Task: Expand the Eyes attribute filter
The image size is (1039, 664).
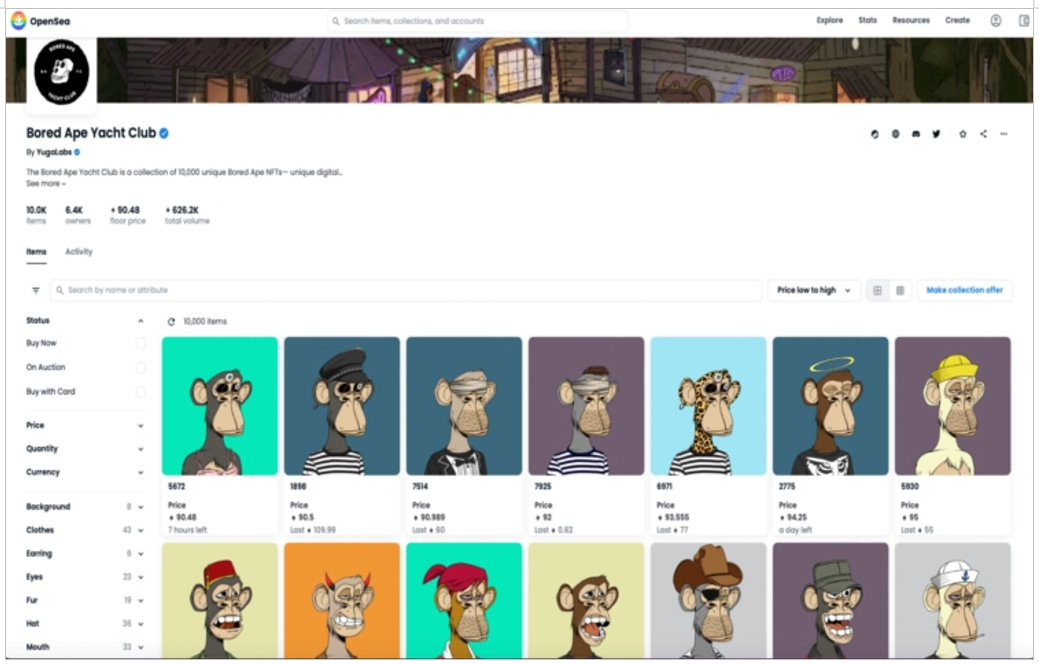Action: point(85,577)
